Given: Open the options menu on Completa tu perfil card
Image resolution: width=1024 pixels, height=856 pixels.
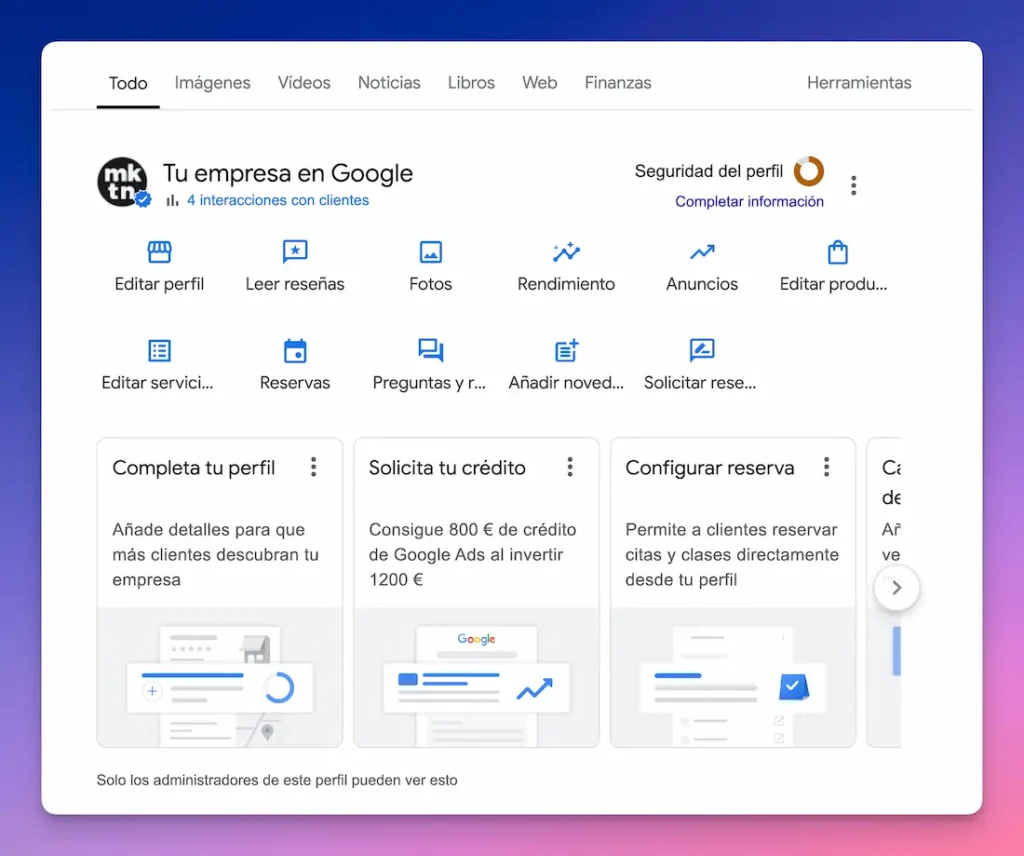Looking at the screenshot, I should [313, 466].
